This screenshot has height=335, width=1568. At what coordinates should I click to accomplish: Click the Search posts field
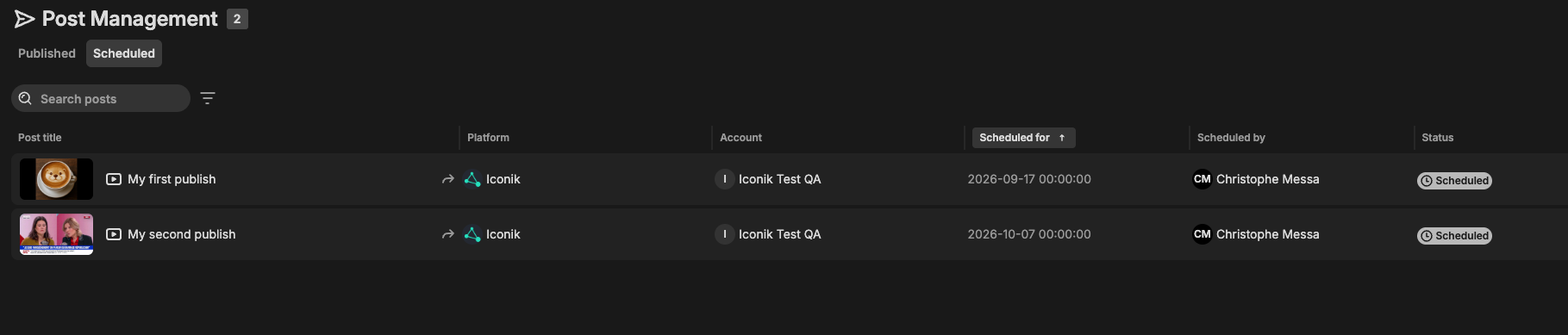pyautogui.click(x=101, y=98)
